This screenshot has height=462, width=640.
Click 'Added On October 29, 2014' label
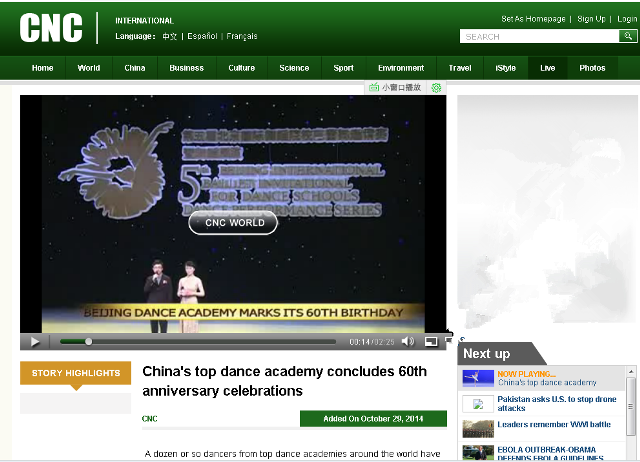[373, 419]
